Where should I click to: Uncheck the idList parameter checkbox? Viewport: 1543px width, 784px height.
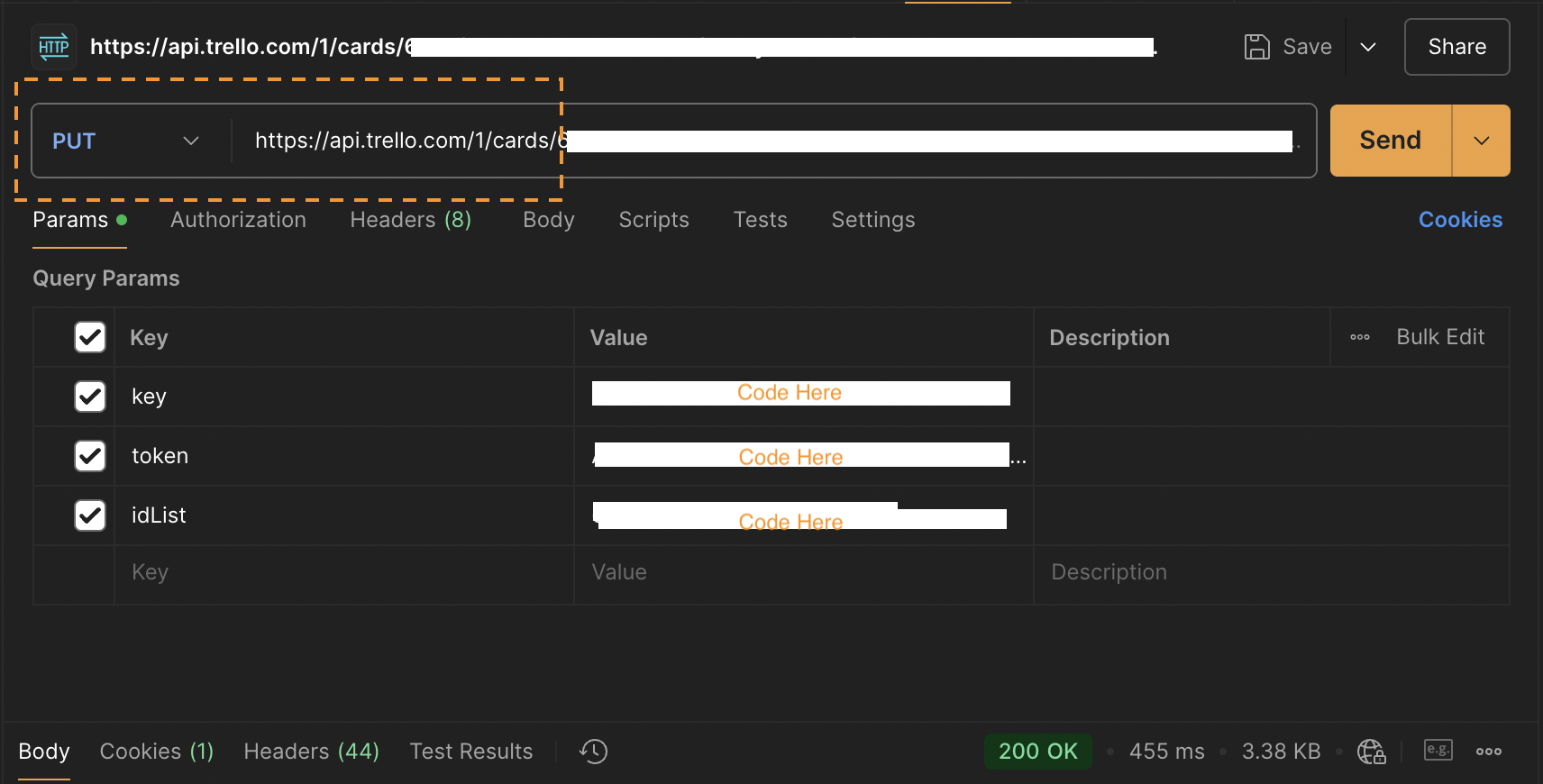point(90,515)
